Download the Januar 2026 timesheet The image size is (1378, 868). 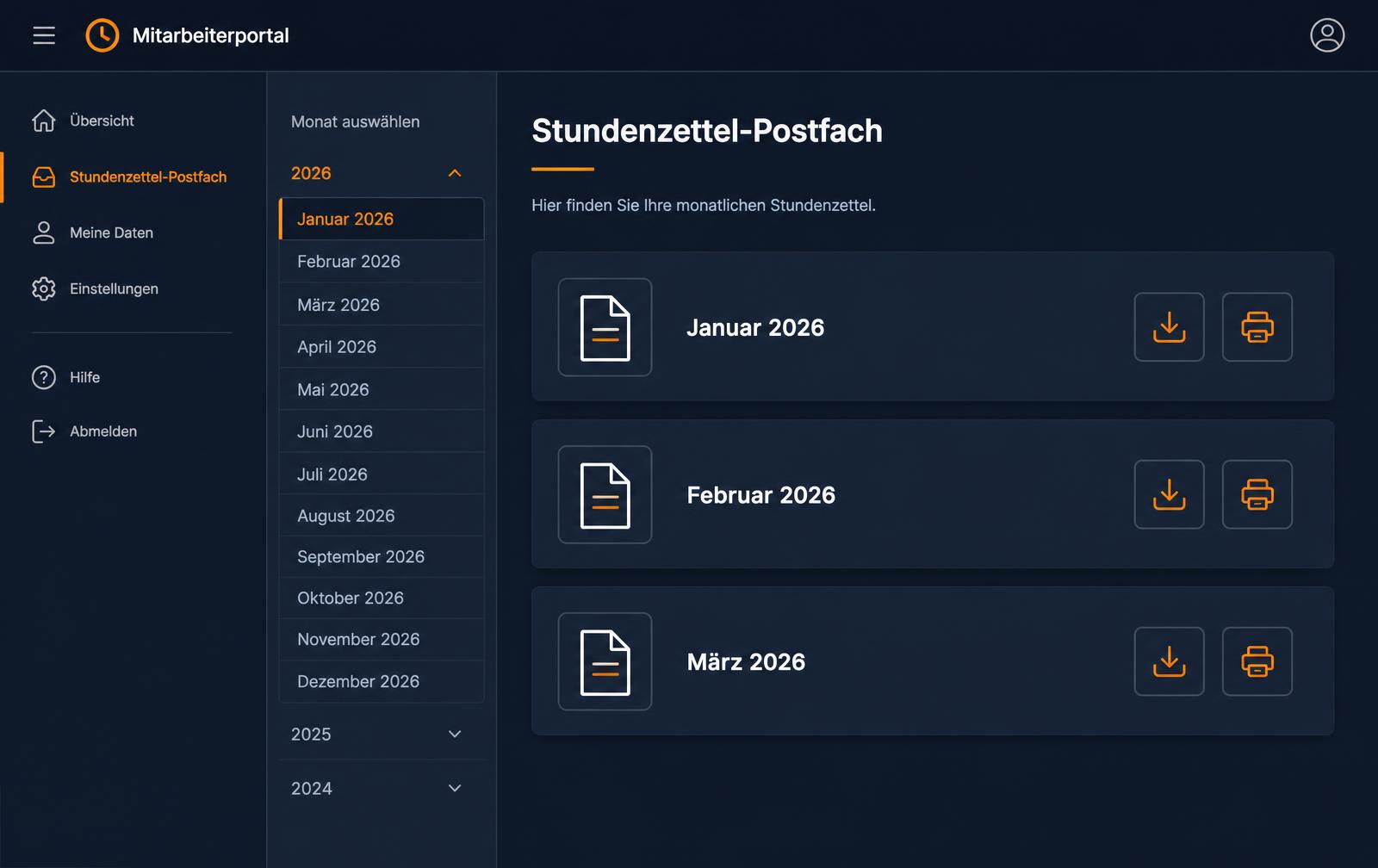pyautogui.click(x=1169, y=327)
